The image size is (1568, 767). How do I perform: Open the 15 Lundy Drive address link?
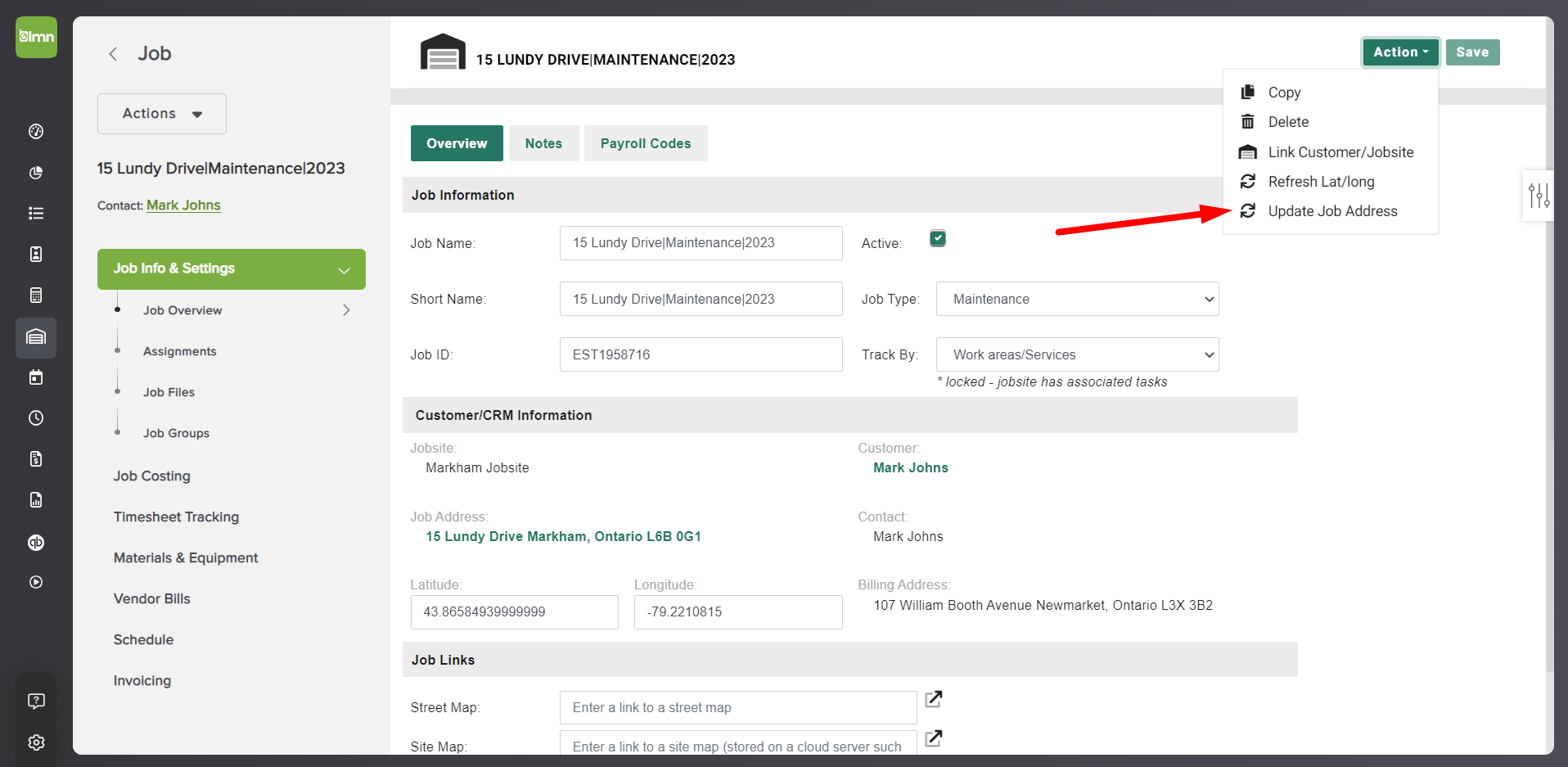(x=563, y=536)
